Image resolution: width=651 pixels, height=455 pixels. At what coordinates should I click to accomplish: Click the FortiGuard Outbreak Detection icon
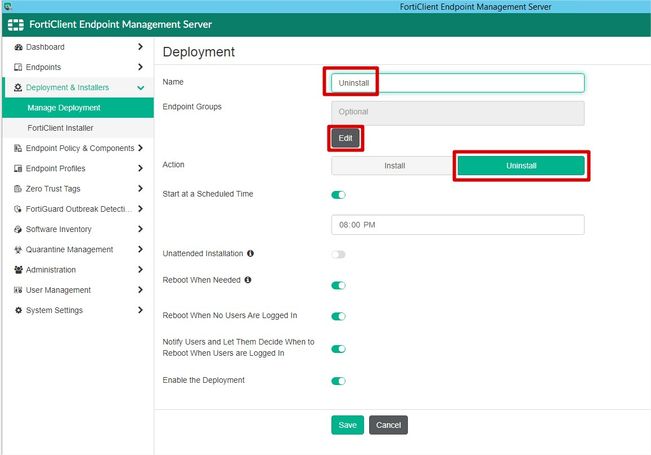tap(18, 209)
